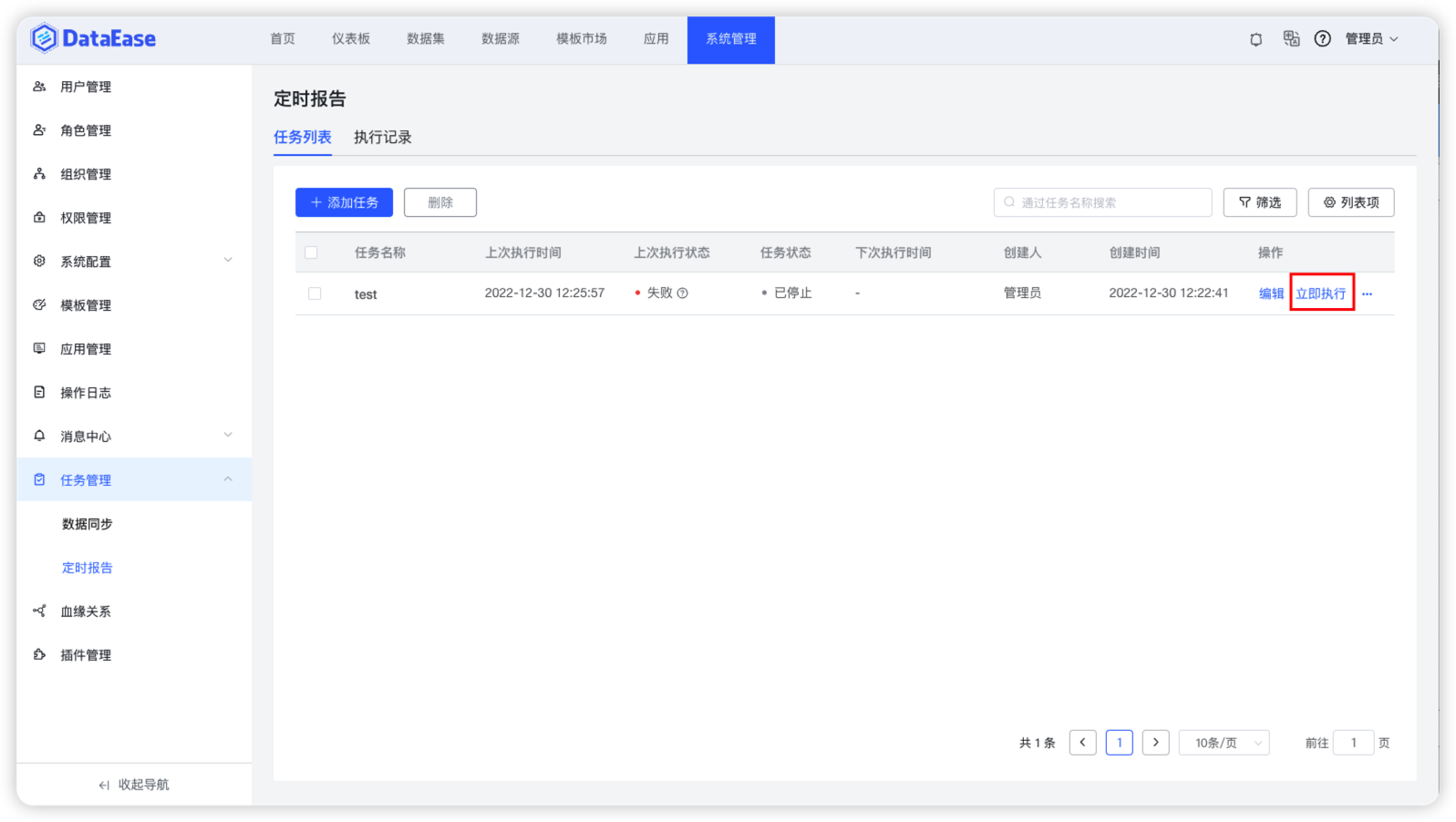Go to the 首页 top navigation item
The height and width of the screenshot is (822, 1456).
coord(283,39)
